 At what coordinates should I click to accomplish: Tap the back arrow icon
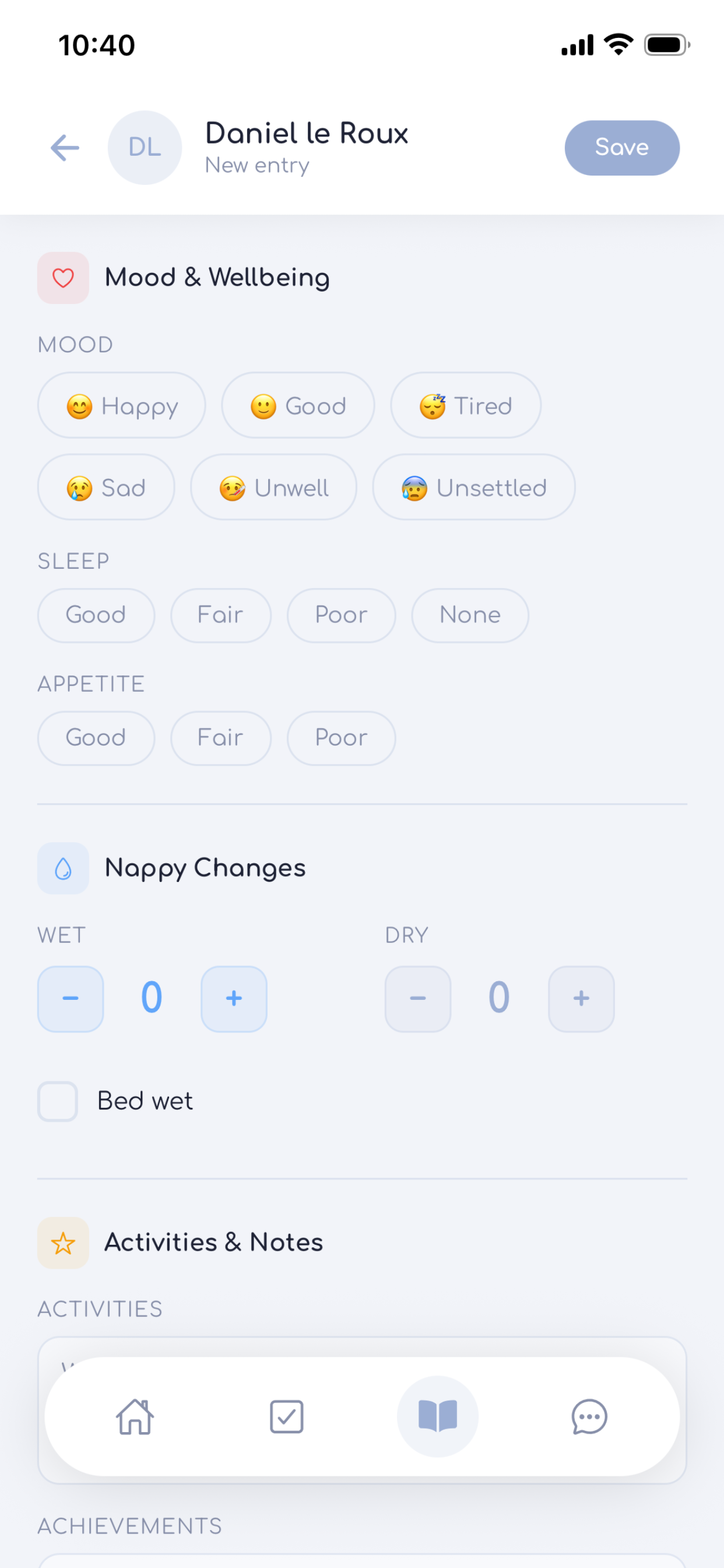[65, 148]
